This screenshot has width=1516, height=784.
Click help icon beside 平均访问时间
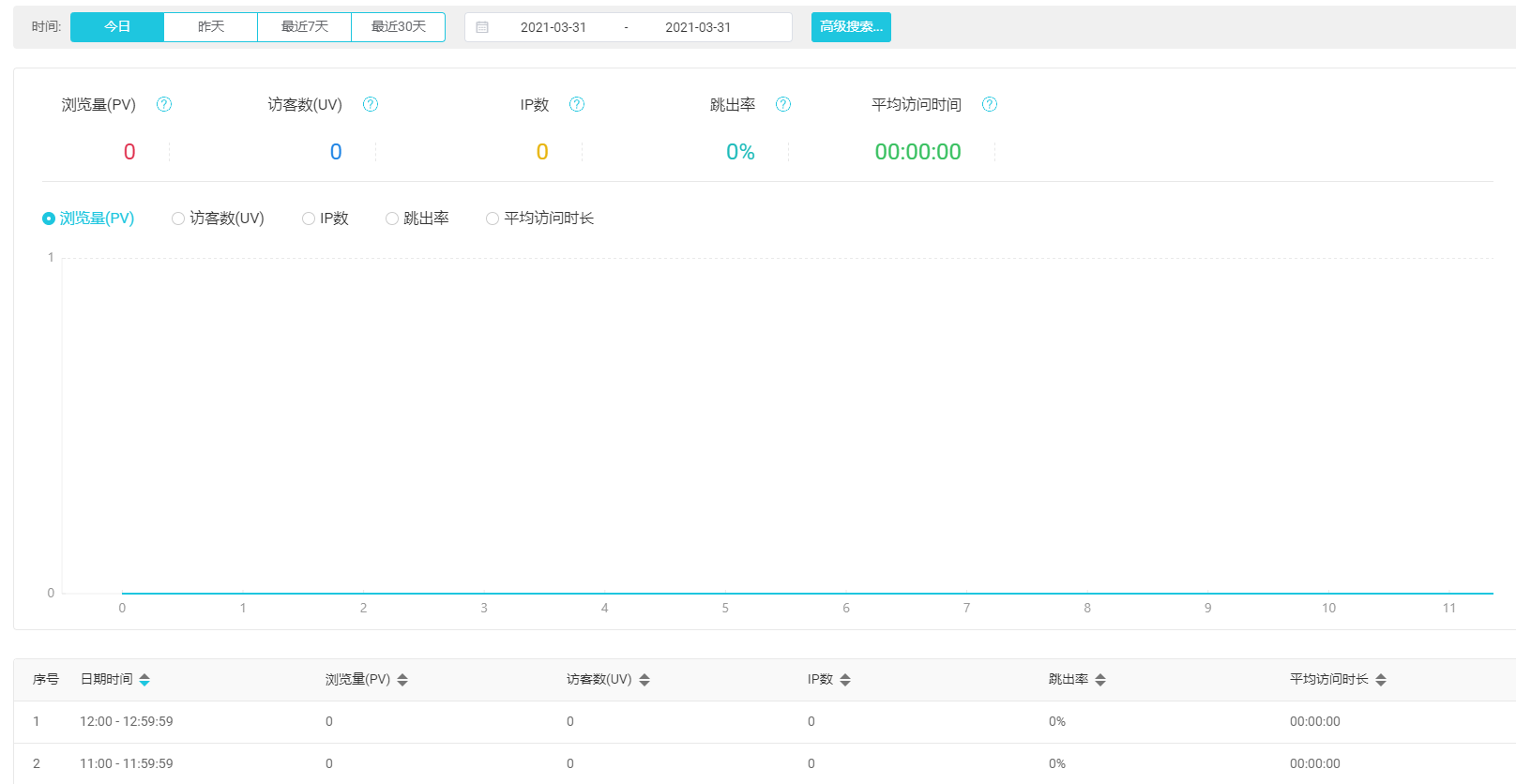point(990,104)
